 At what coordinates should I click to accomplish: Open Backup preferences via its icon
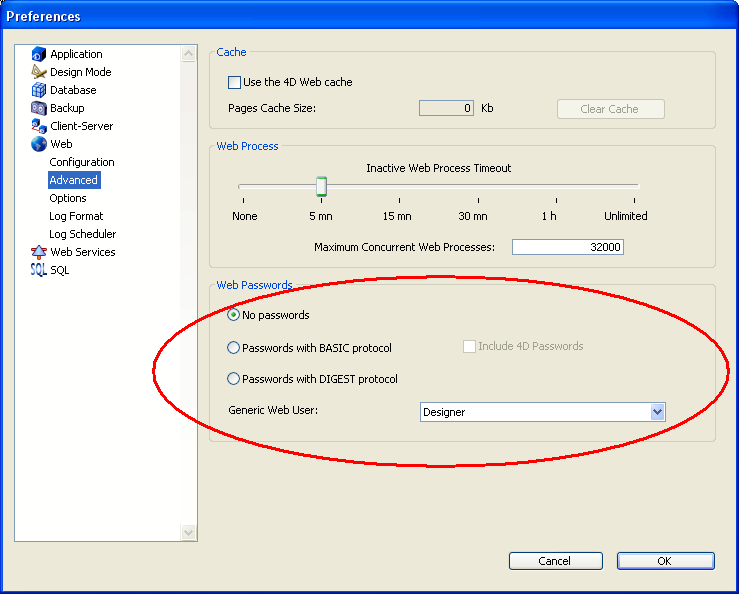[39, 108]
